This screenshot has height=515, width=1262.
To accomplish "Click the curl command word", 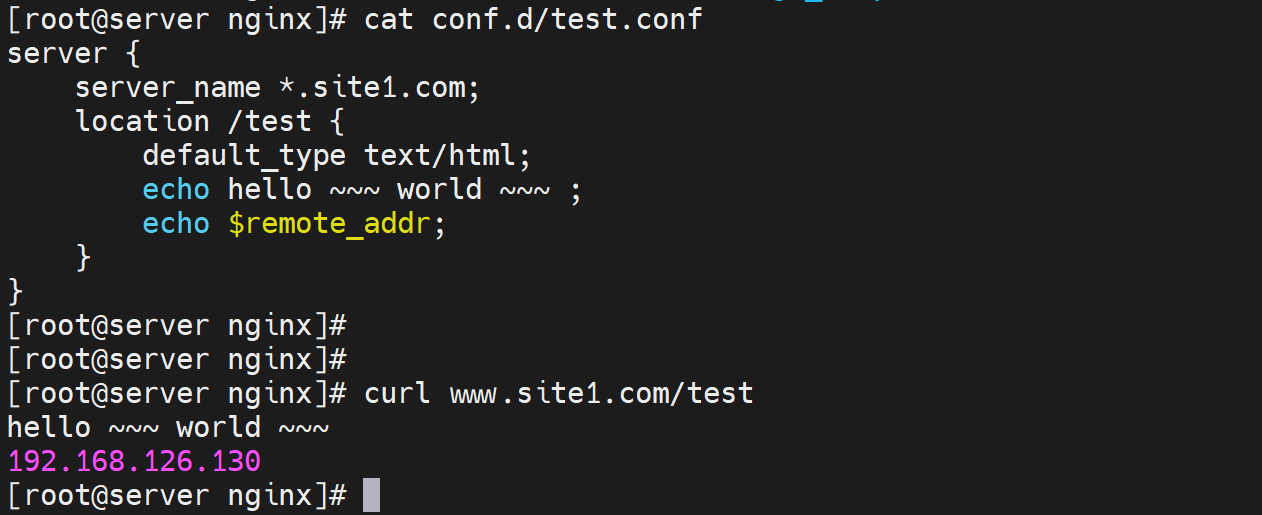I will [397, 393].
